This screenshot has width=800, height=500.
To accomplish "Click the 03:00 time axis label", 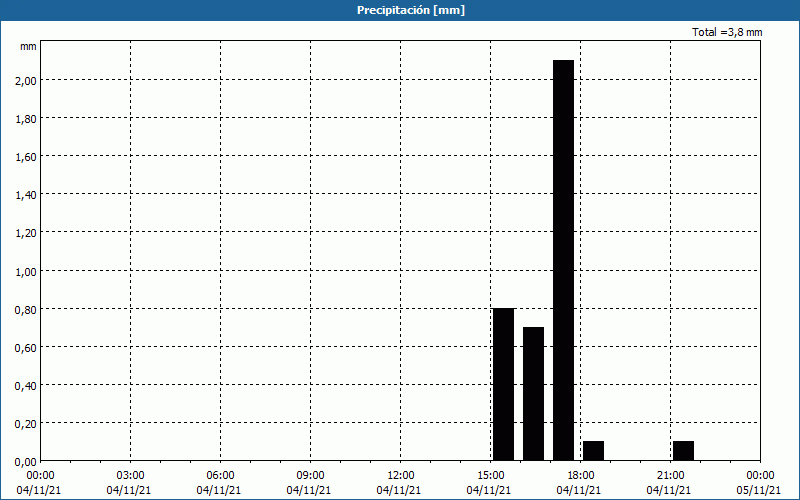I will (130, 475).
